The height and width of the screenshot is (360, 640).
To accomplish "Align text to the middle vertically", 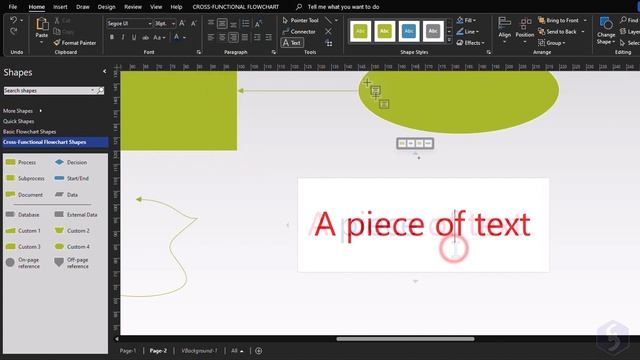I will [222, 24].
